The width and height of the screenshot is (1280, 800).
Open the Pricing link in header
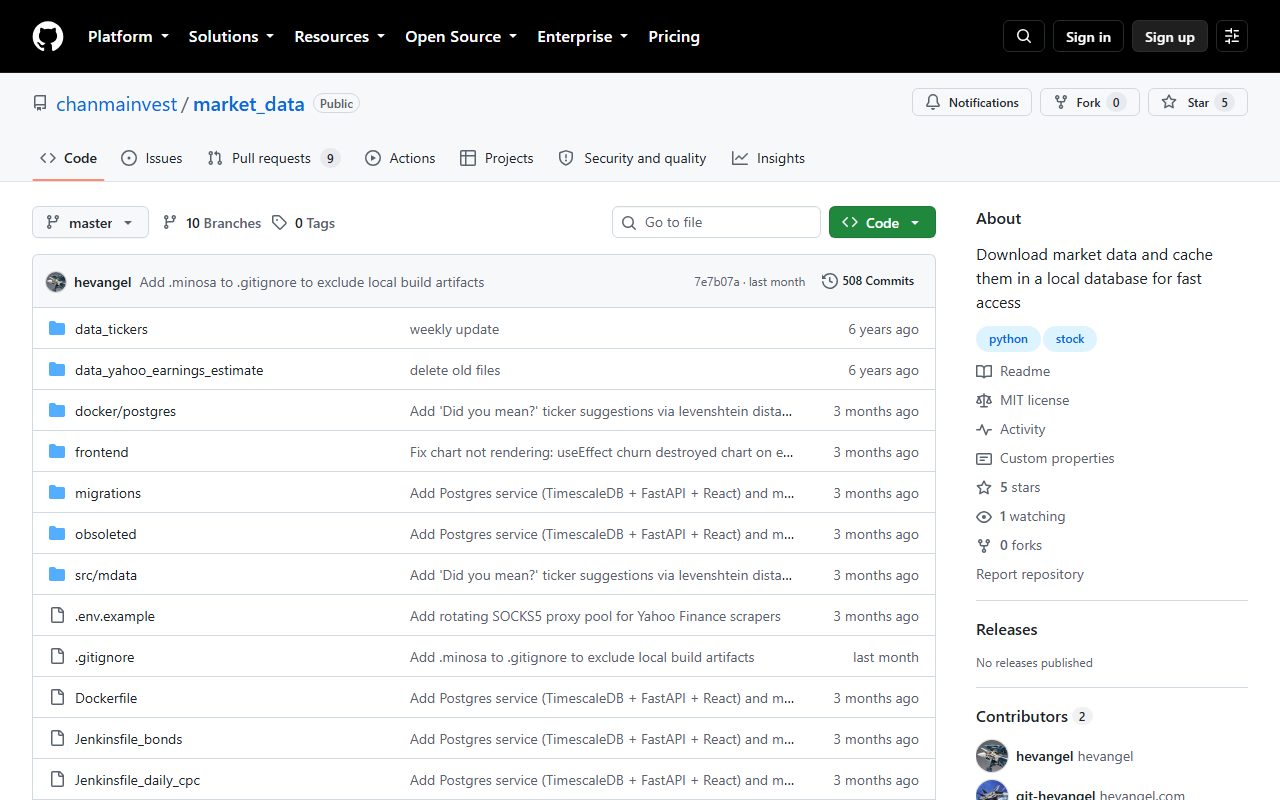[x=674, y=37]
